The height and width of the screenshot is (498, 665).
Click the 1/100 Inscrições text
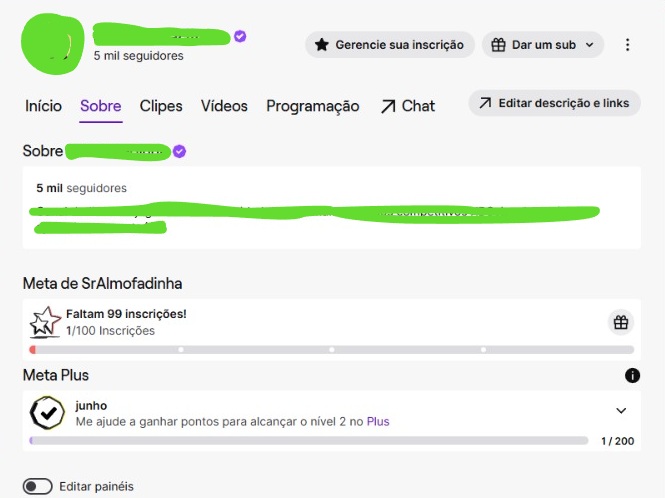pyautogui.click(x=110, y=331)
